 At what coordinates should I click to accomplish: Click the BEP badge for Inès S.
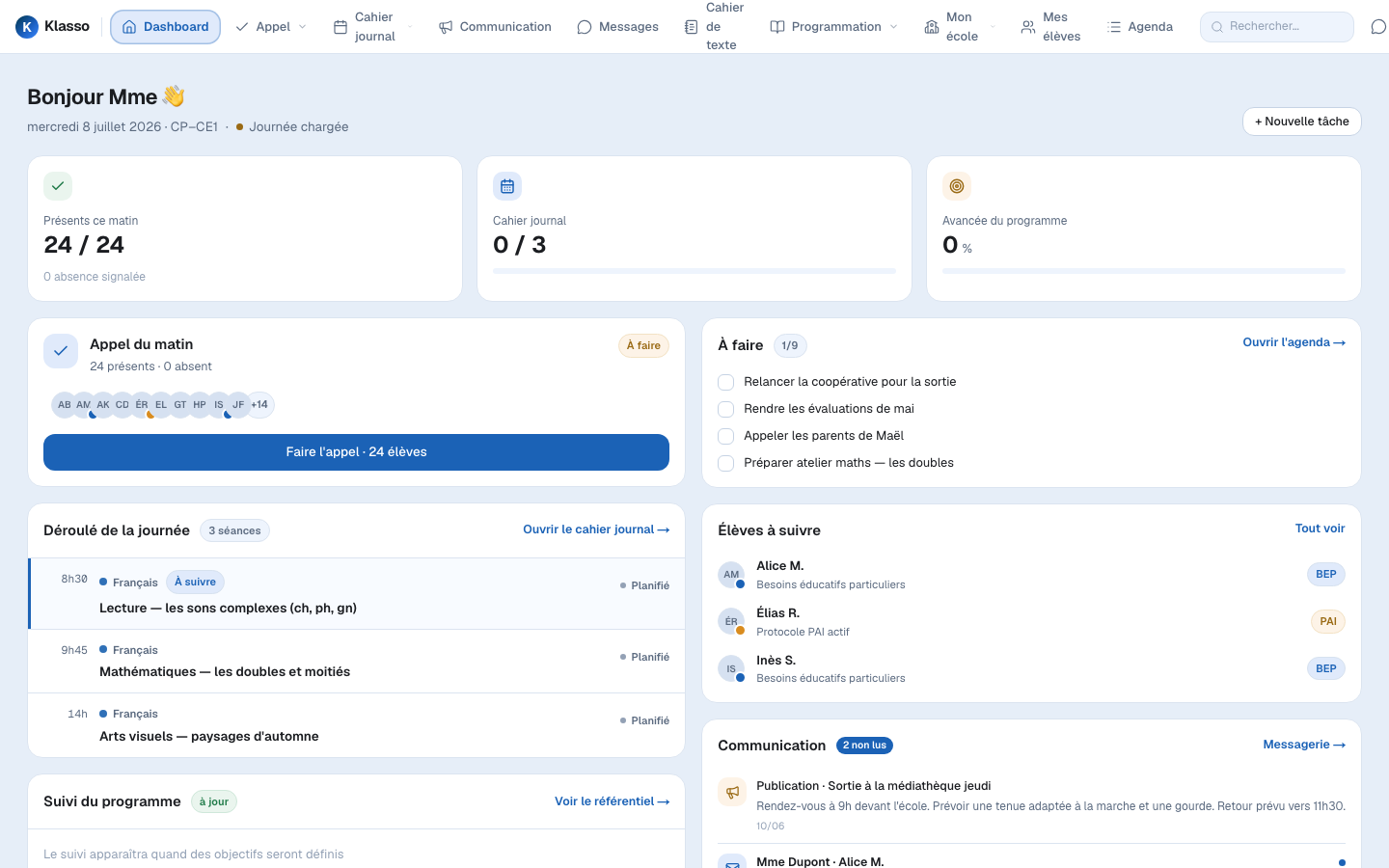1326,668
